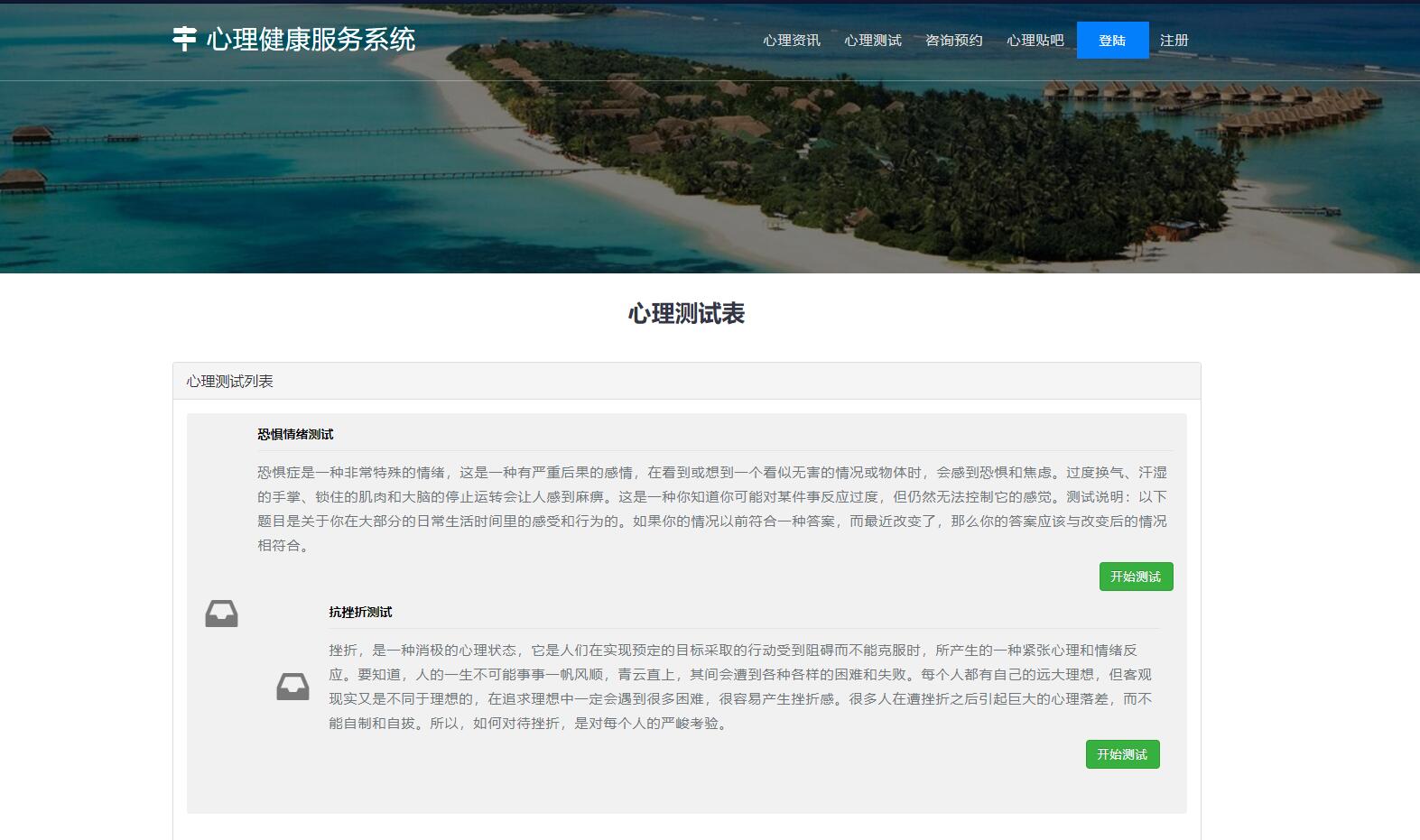
Task: Click the 恐惧症 description paragraph
Action: point(711,509)
